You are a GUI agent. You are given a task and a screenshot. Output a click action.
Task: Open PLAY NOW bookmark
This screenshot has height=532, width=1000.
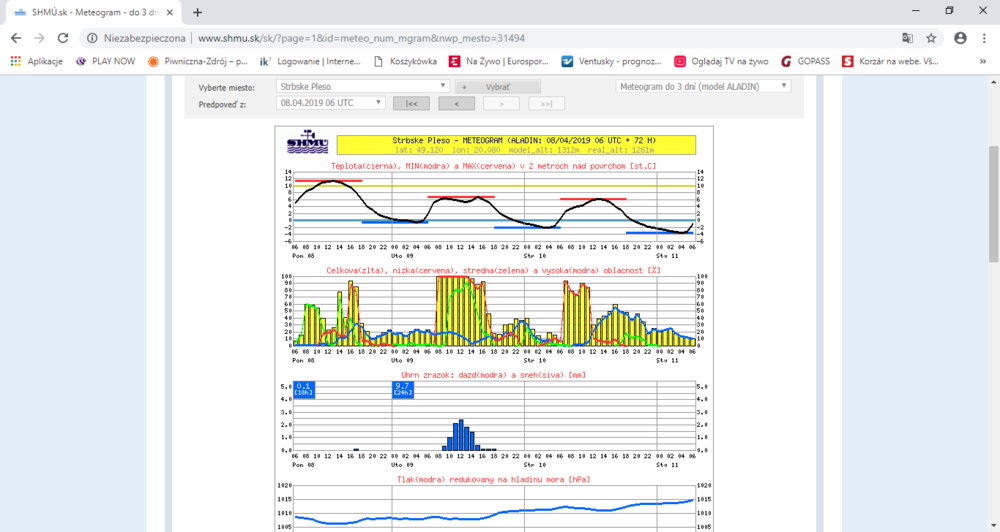coord(106,61)
